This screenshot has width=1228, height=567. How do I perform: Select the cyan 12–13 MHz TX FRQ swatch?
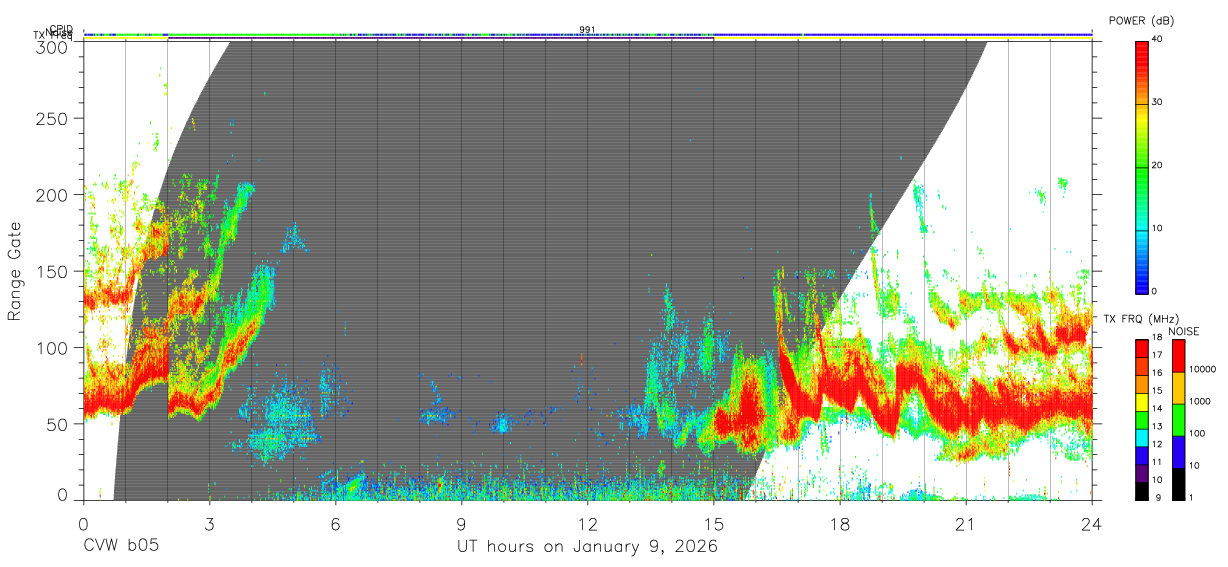(x=1141, y=437)
